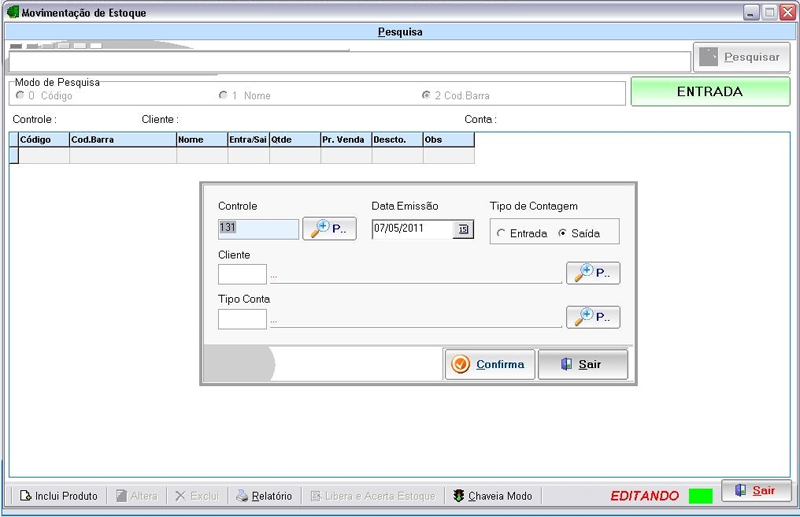Select the Entrada radio option

[501, 233]
